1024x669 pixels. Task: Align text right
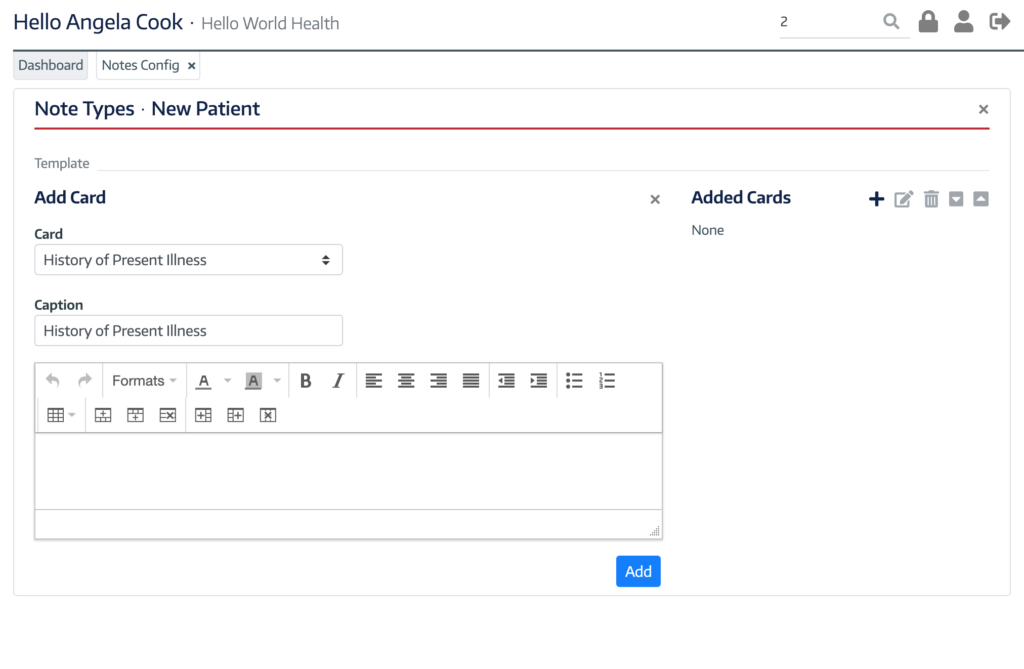point(438,381)
